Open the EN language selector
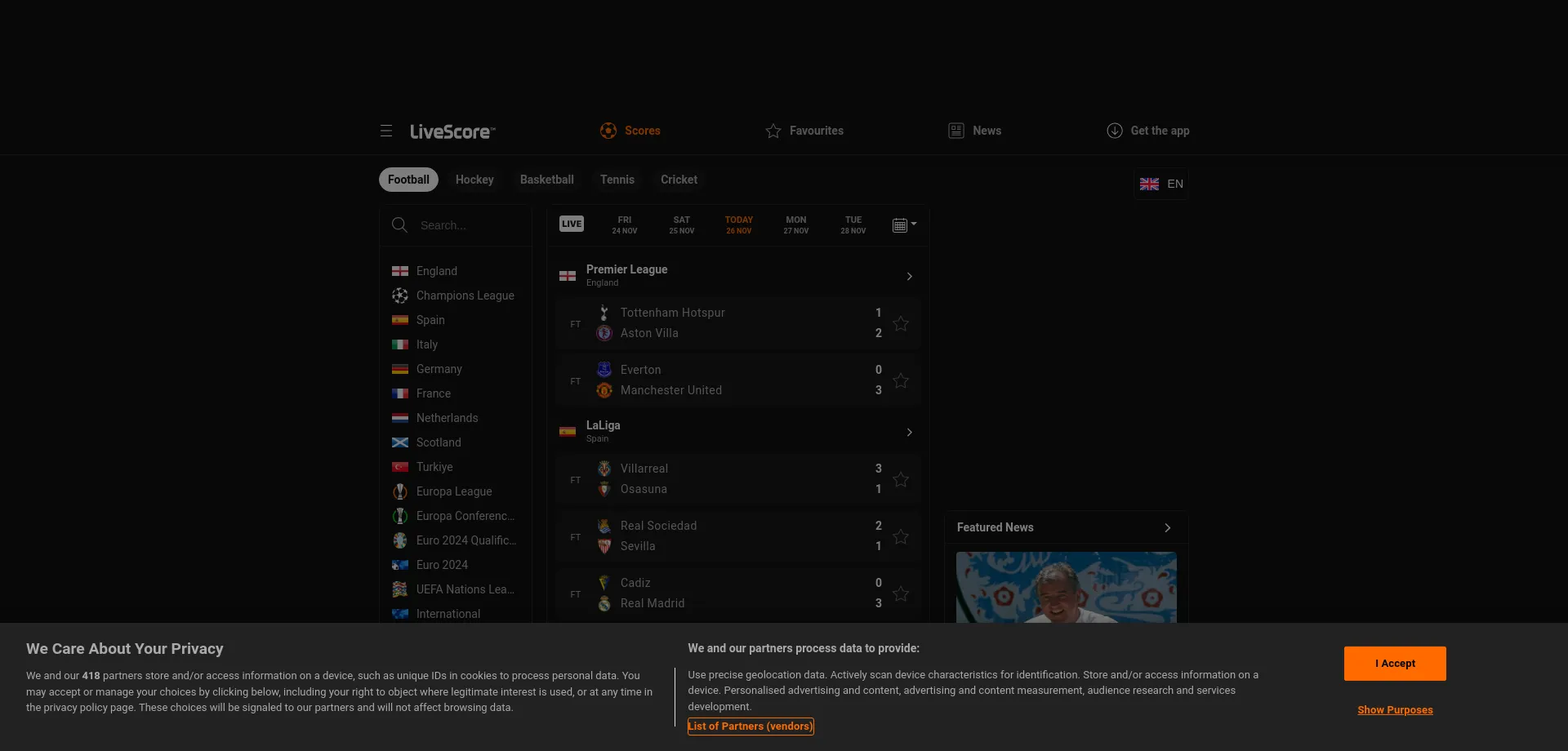The width and height of the screenshot is (1568, 751). click(x=1160, y=184)
